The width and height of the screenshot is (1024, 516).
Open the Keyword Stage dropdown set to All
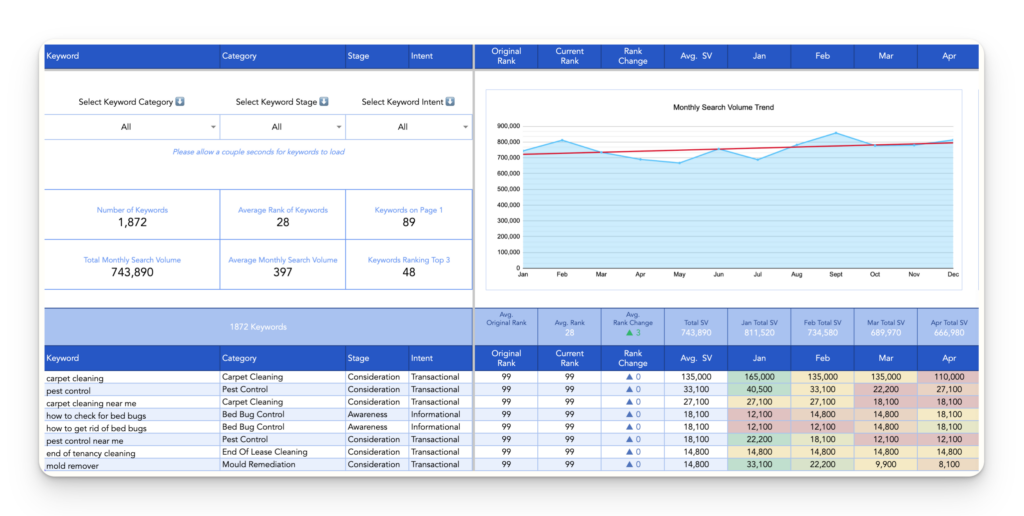283,127
